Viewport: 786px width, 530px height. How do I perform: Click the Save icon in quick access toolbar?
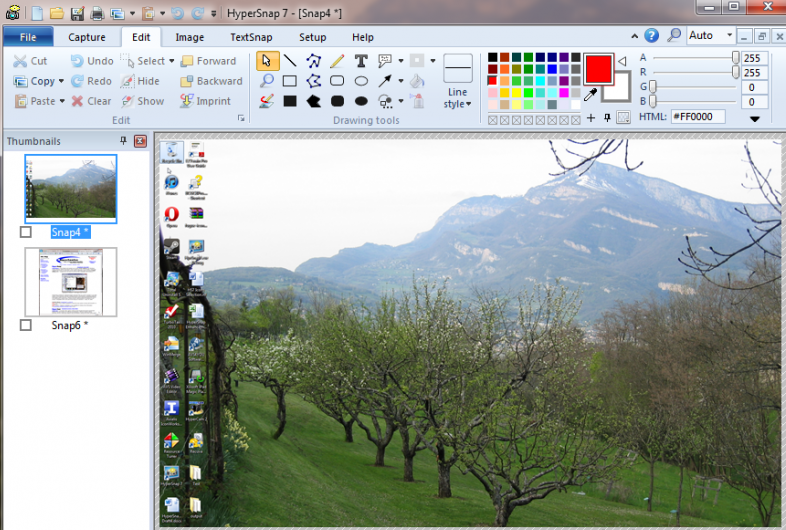click(76, 13)
